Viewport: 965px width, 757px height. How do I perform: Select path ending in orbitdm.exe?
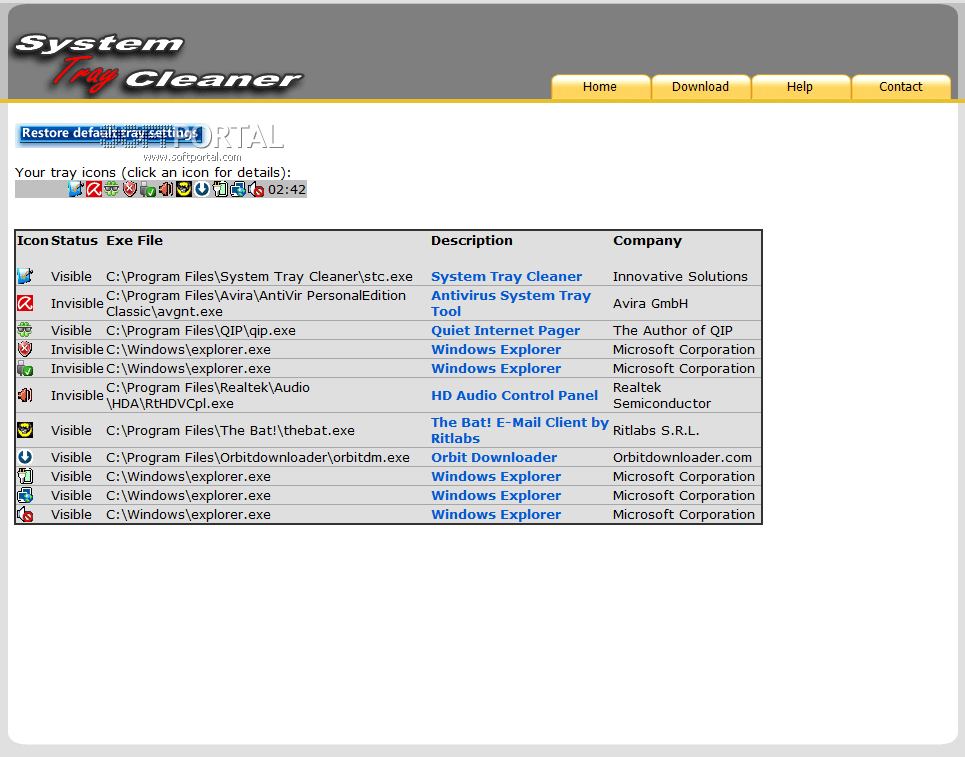pos(258,457)
